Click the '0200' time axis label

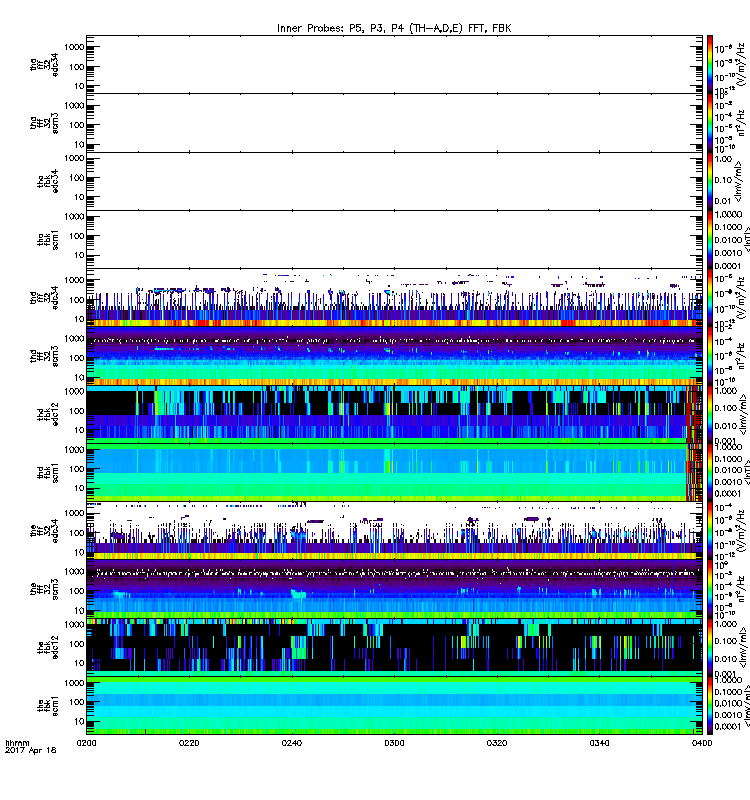point(86,743)
